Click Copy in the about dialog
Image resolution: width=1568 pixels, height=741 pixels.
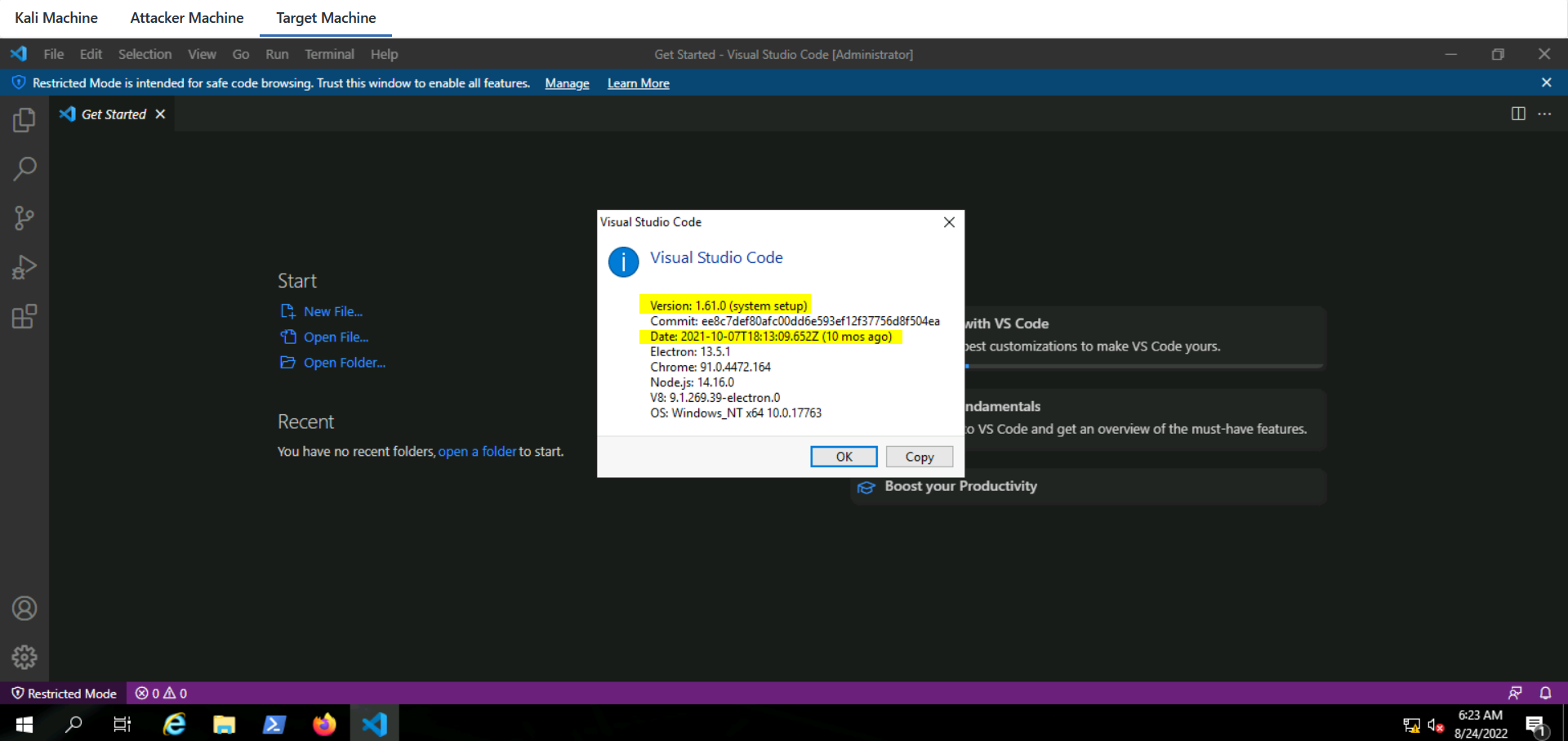[x=920, y=457]
